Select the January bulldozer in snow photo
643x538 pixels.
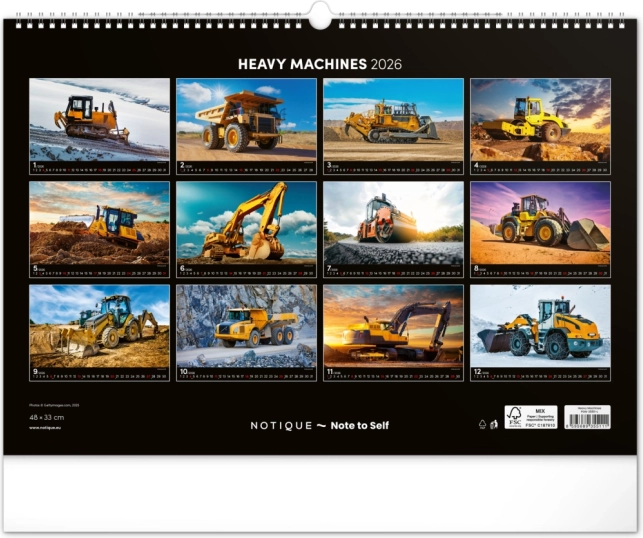99,118
